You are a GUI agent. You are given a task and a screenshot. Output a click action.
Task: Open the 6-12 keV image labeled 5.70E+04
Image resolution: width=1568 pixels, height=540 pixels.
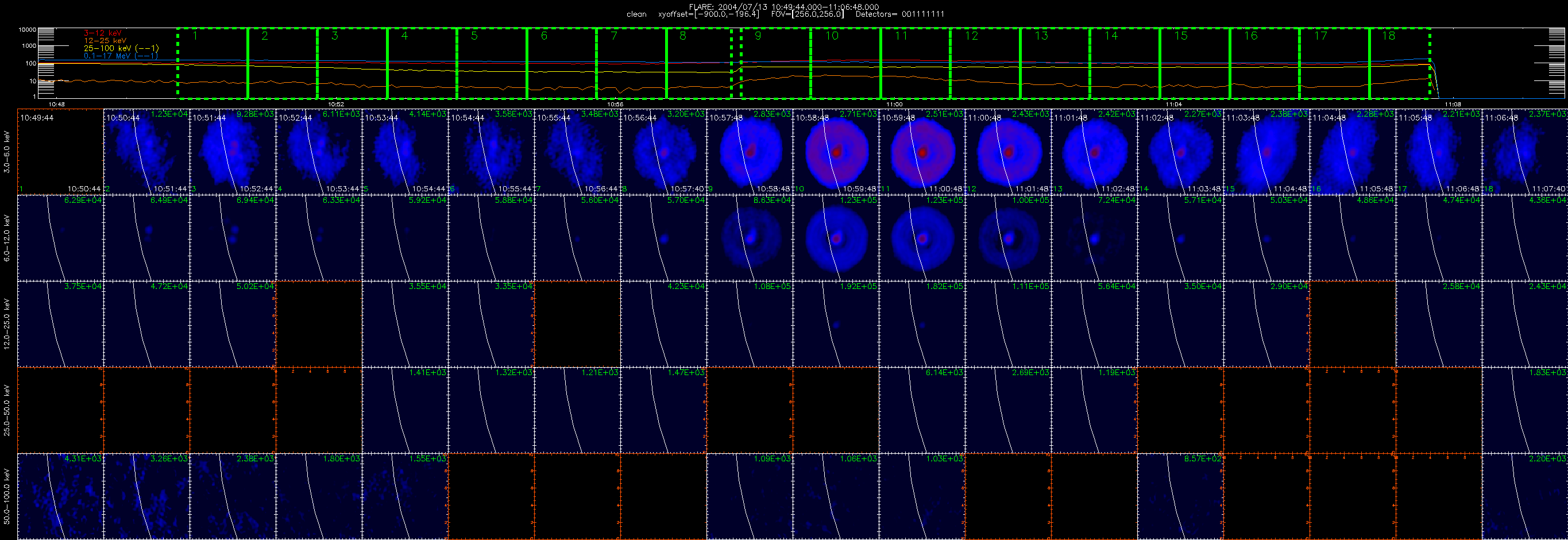[663, 238]
